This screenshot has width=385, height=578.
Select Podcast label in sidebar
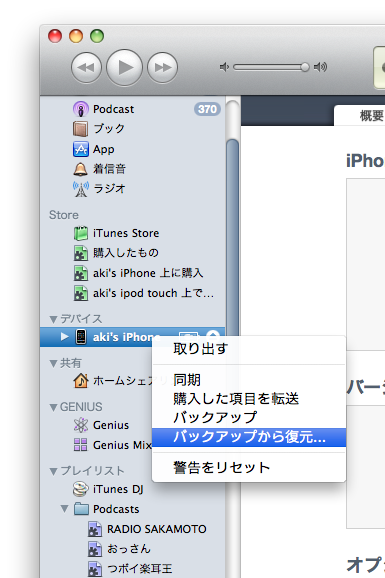(114, 109)
